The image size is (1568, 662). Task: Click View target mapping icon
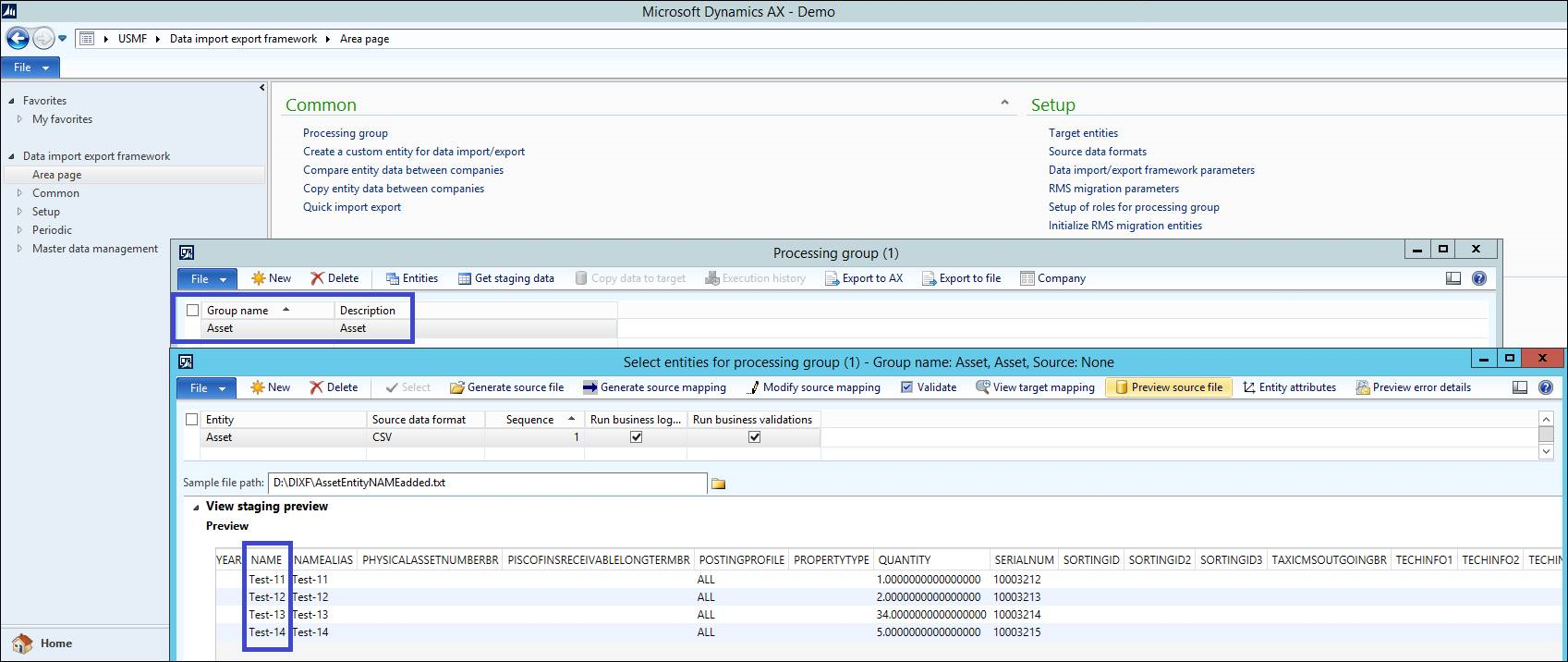coord(982,387)
